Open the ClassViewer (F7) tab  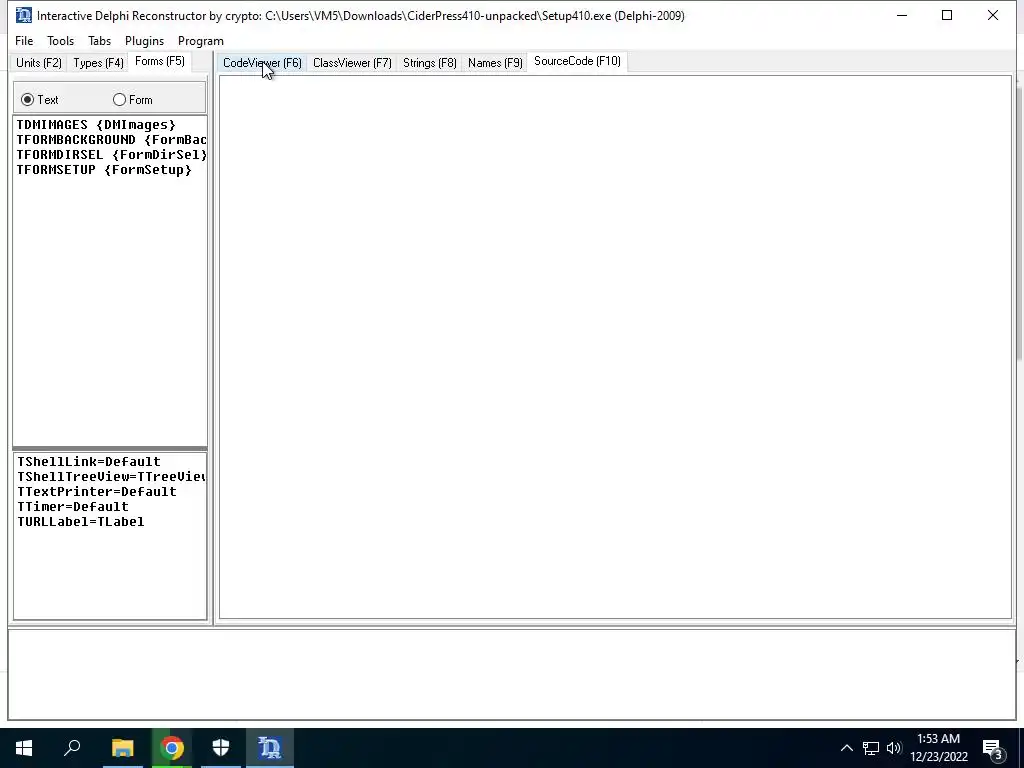pos(352,63)
